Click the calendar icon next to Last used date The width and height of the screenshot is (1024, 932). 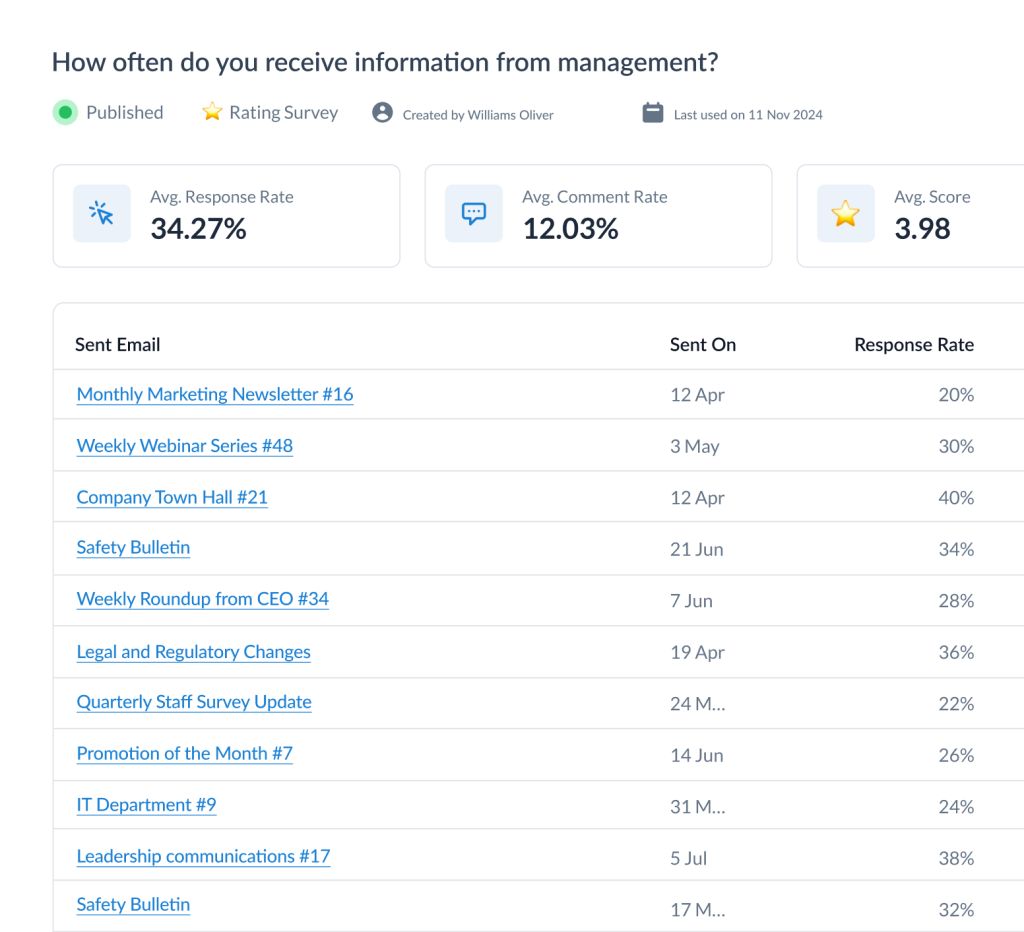[652, 113]
